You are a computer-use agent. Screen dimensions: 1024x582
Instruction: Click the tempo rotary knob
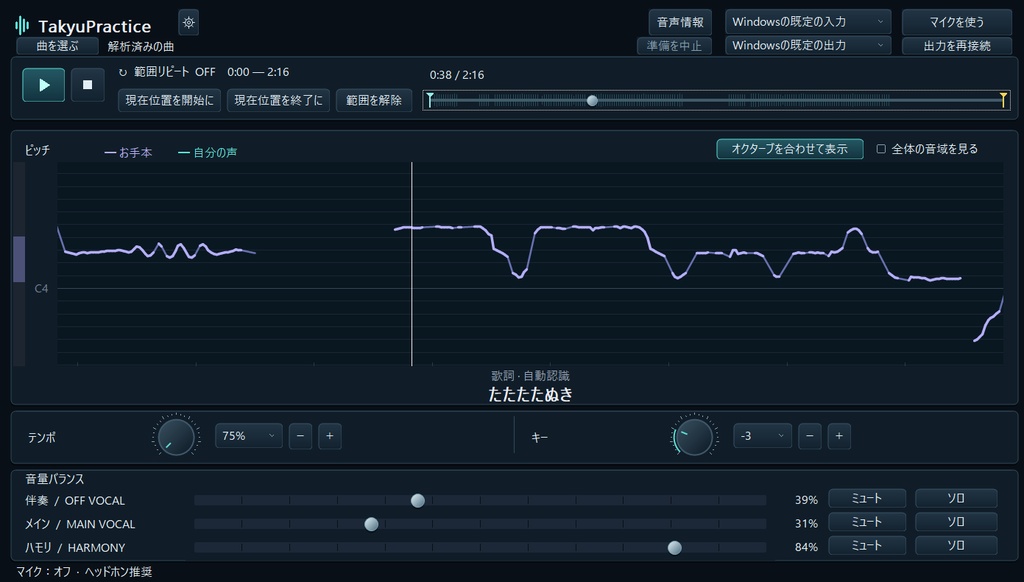(x=176, y=436)
